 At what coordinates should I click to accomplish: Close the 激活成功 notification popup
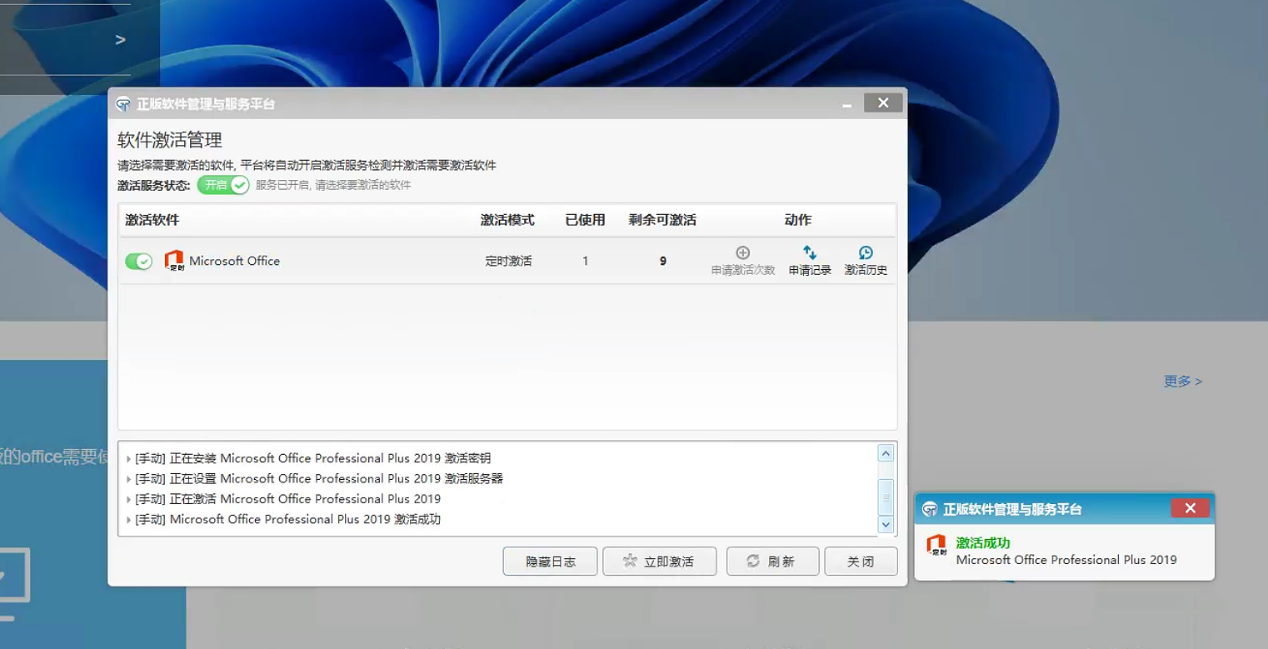point(1190,508)
